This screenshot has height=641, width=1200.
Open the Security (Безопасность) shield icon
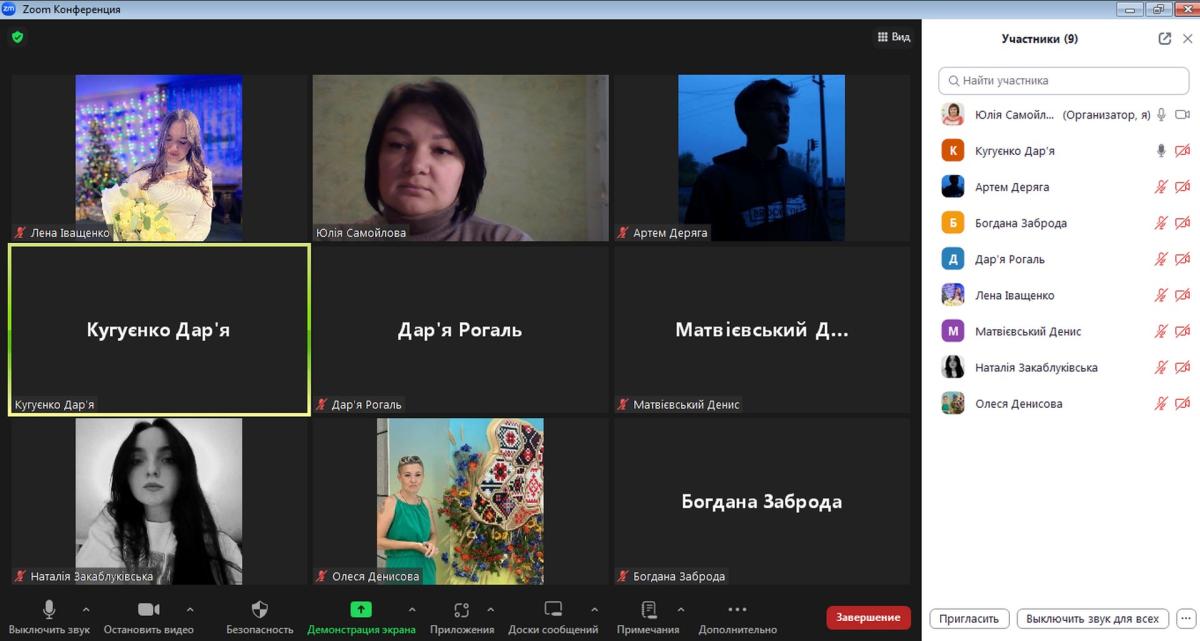click(260, 610)
